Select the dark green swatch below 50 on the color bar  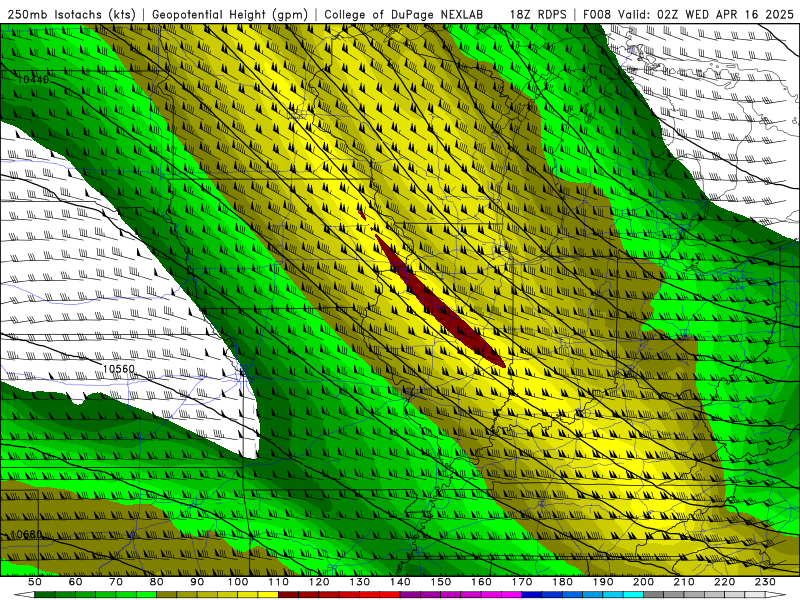45,595
